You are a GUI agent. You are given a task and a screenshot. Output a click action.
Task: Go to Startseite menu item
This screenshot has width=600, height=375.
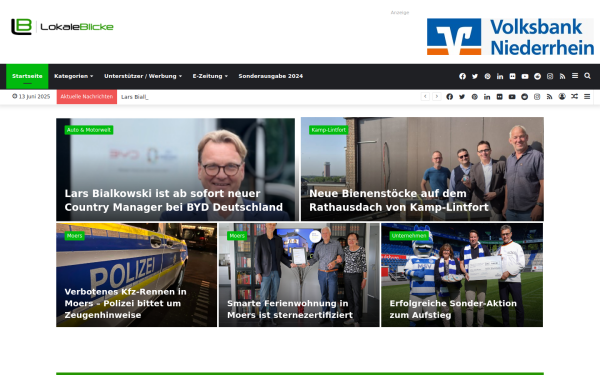27,76
